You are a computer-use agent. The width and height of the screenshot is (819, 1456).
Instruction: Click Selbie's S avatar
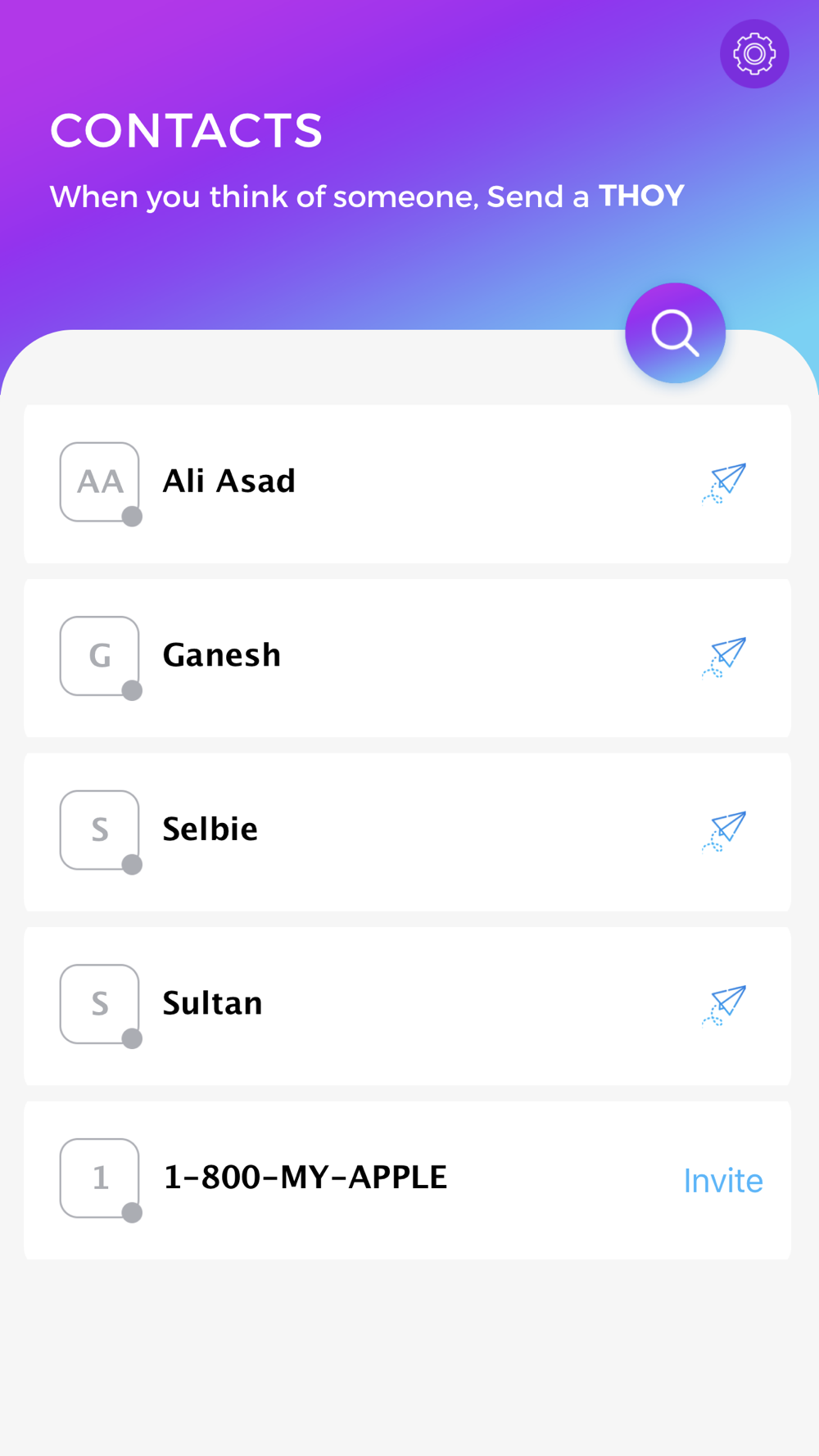(x=99, y=830)
